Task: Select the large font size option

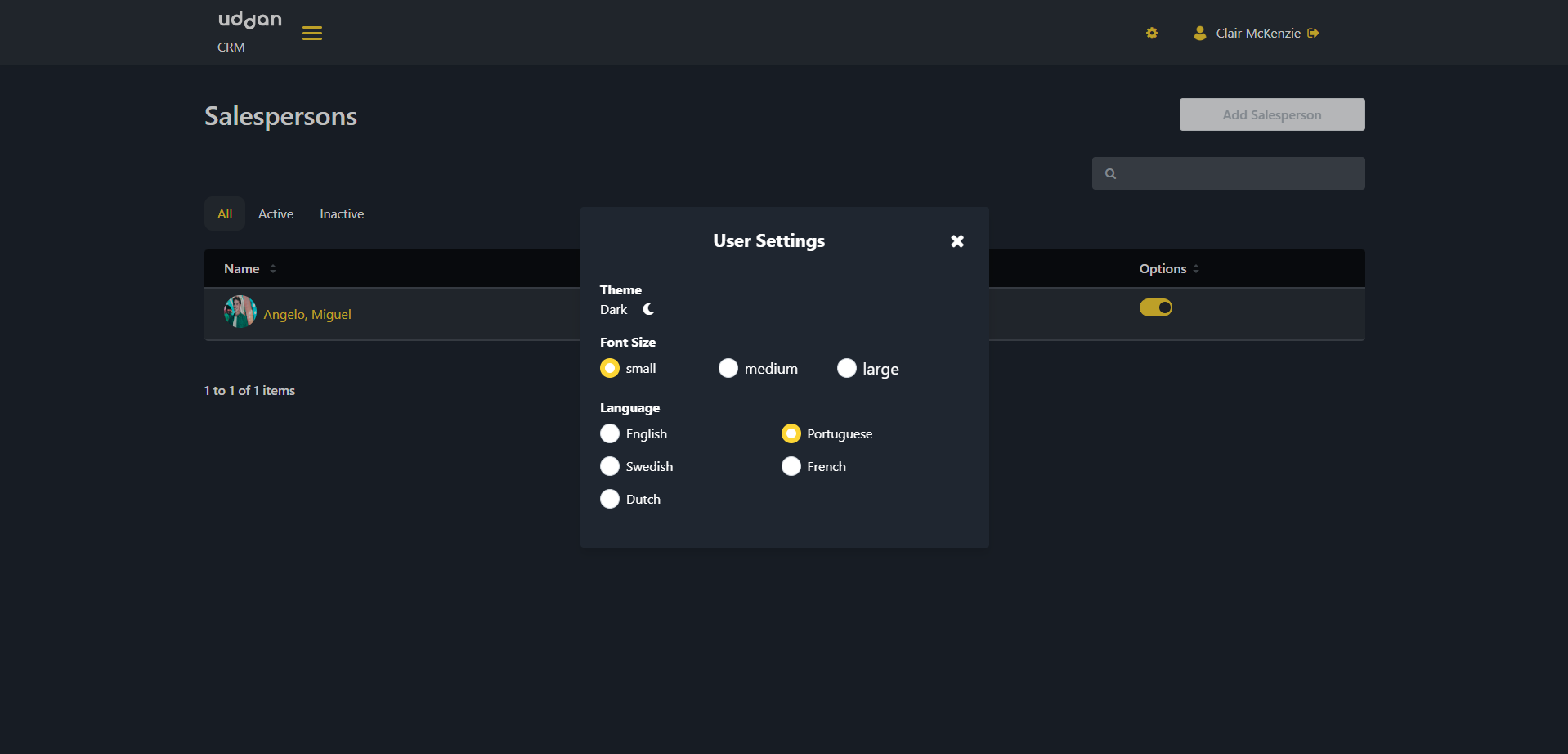Action: point(847,369)
